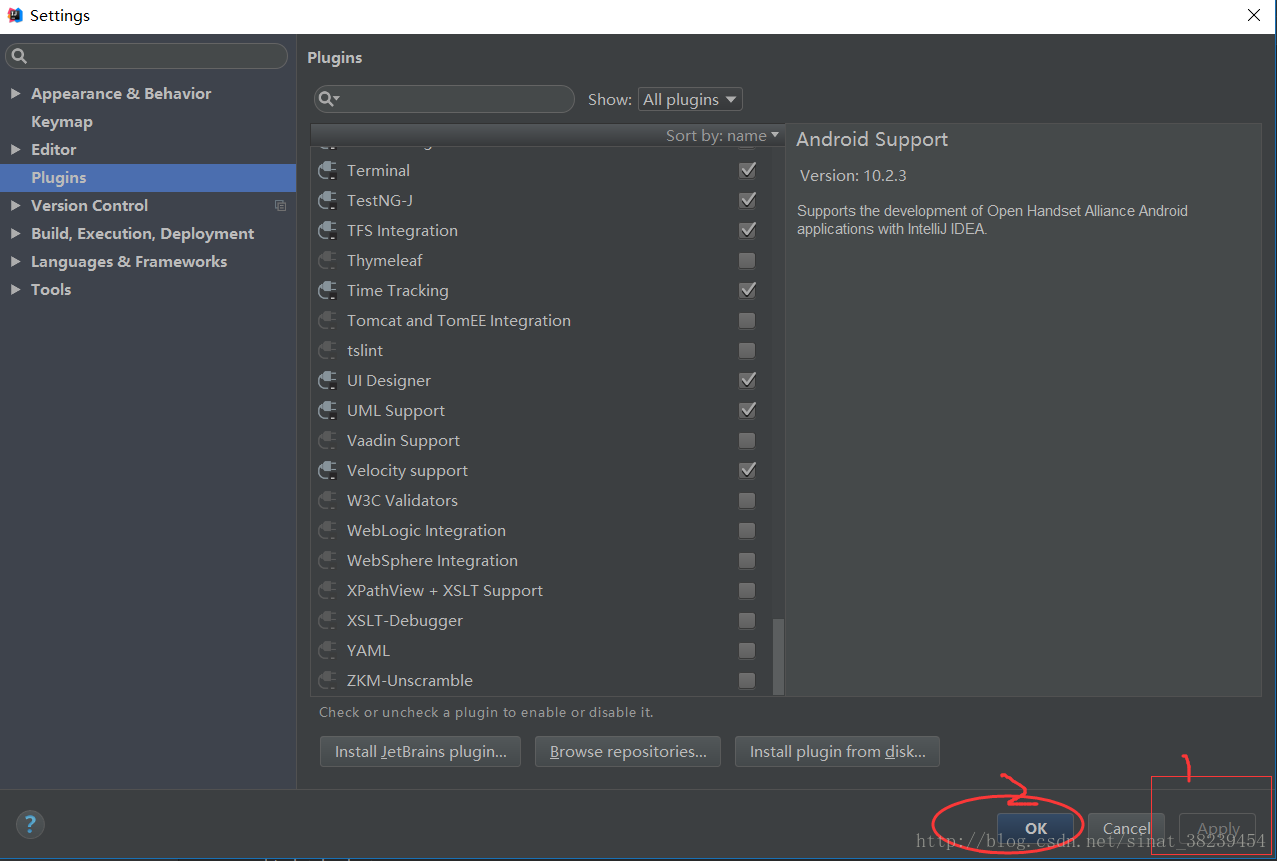
Task: Click the Vaadin Support plugin icon
Action: 327,441
